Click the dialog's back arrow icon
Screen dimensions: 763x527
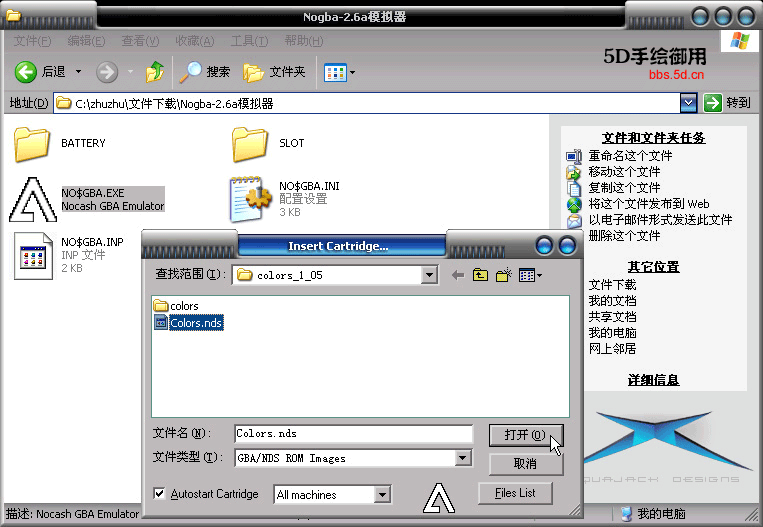coord(457,275)
